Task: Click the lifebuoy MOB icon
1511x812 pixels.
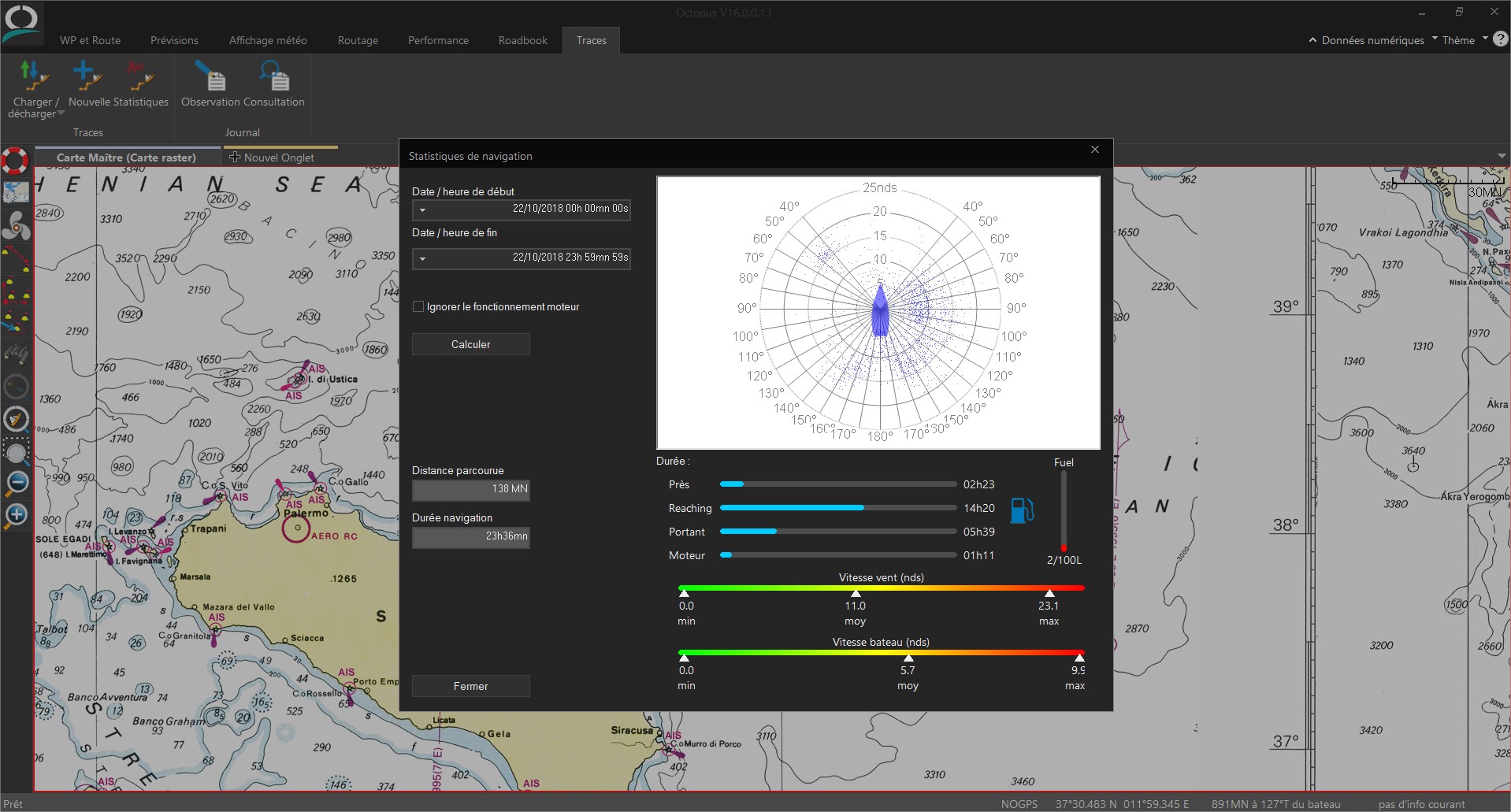Action: pyautogui.click(x=15, y=160)
